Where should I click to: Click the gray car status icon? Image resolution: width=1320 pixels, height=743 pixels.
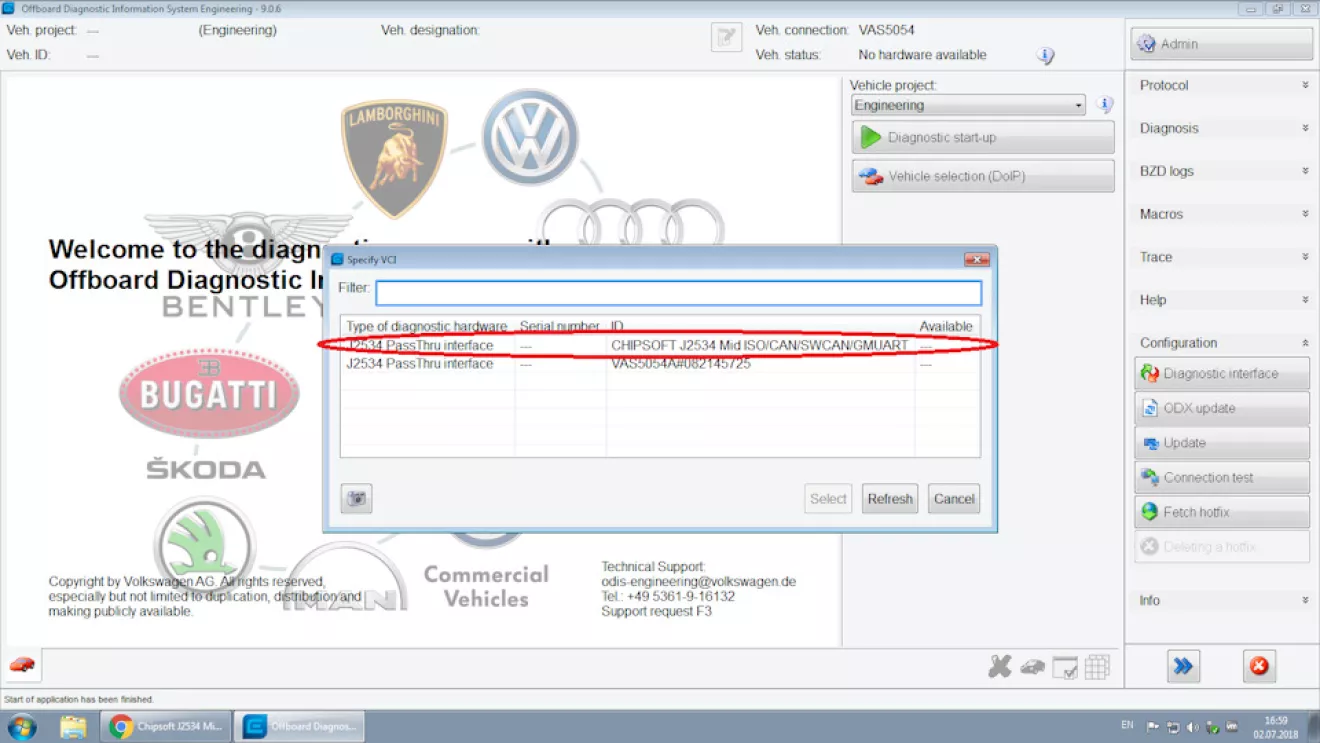[1032, 667]
